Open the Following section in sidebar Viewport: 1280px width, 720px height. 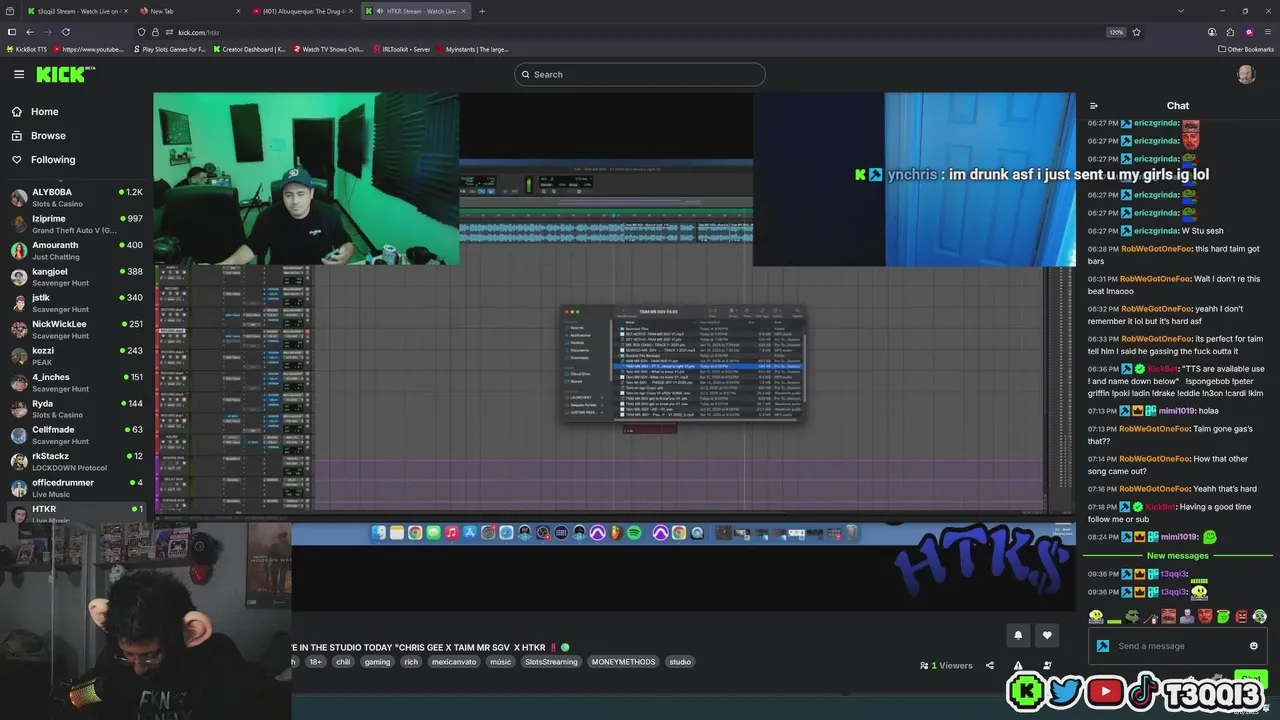pos(53,160)
